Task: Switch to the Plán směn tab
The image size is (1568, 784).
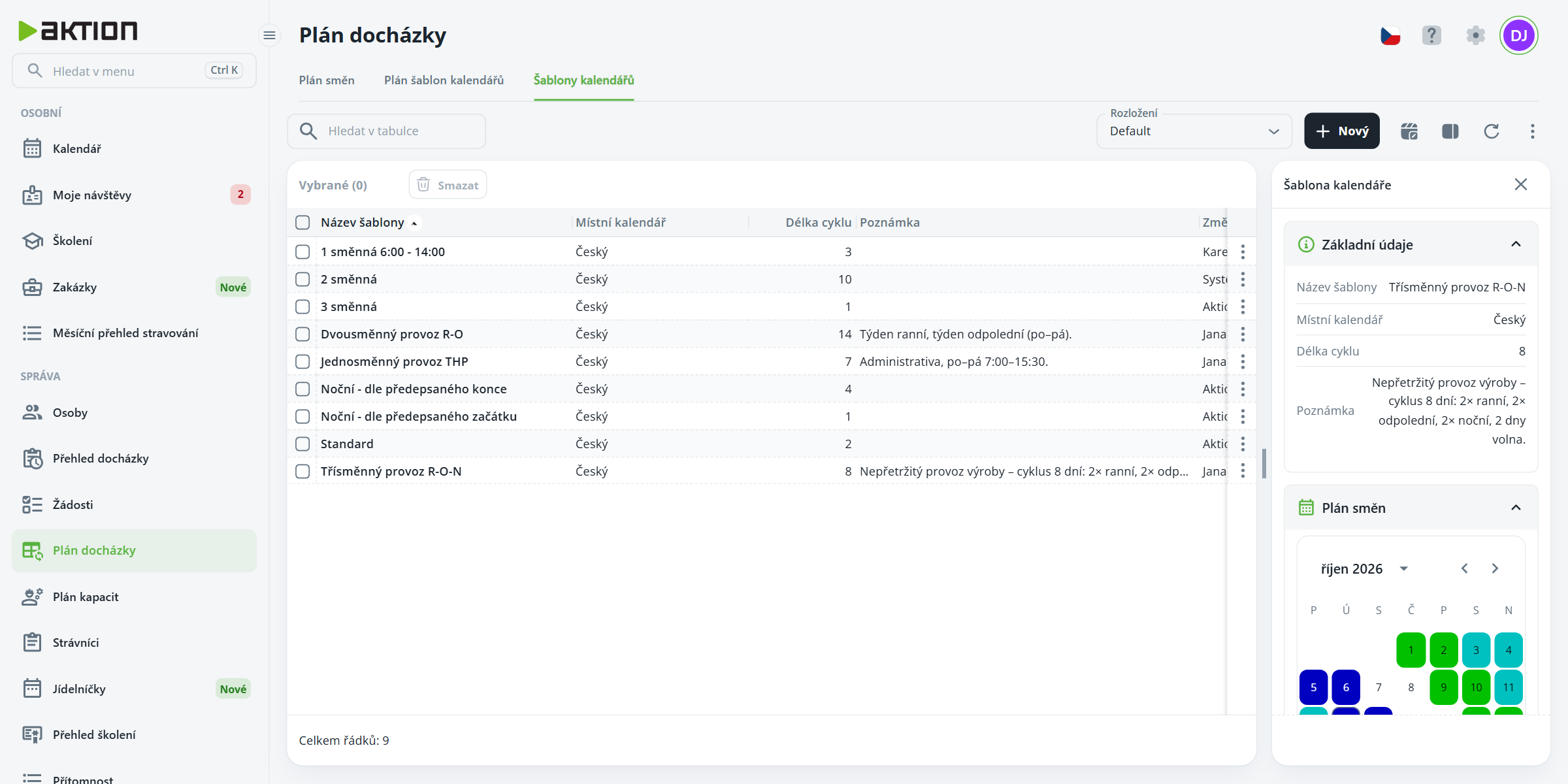Action: 327,80
